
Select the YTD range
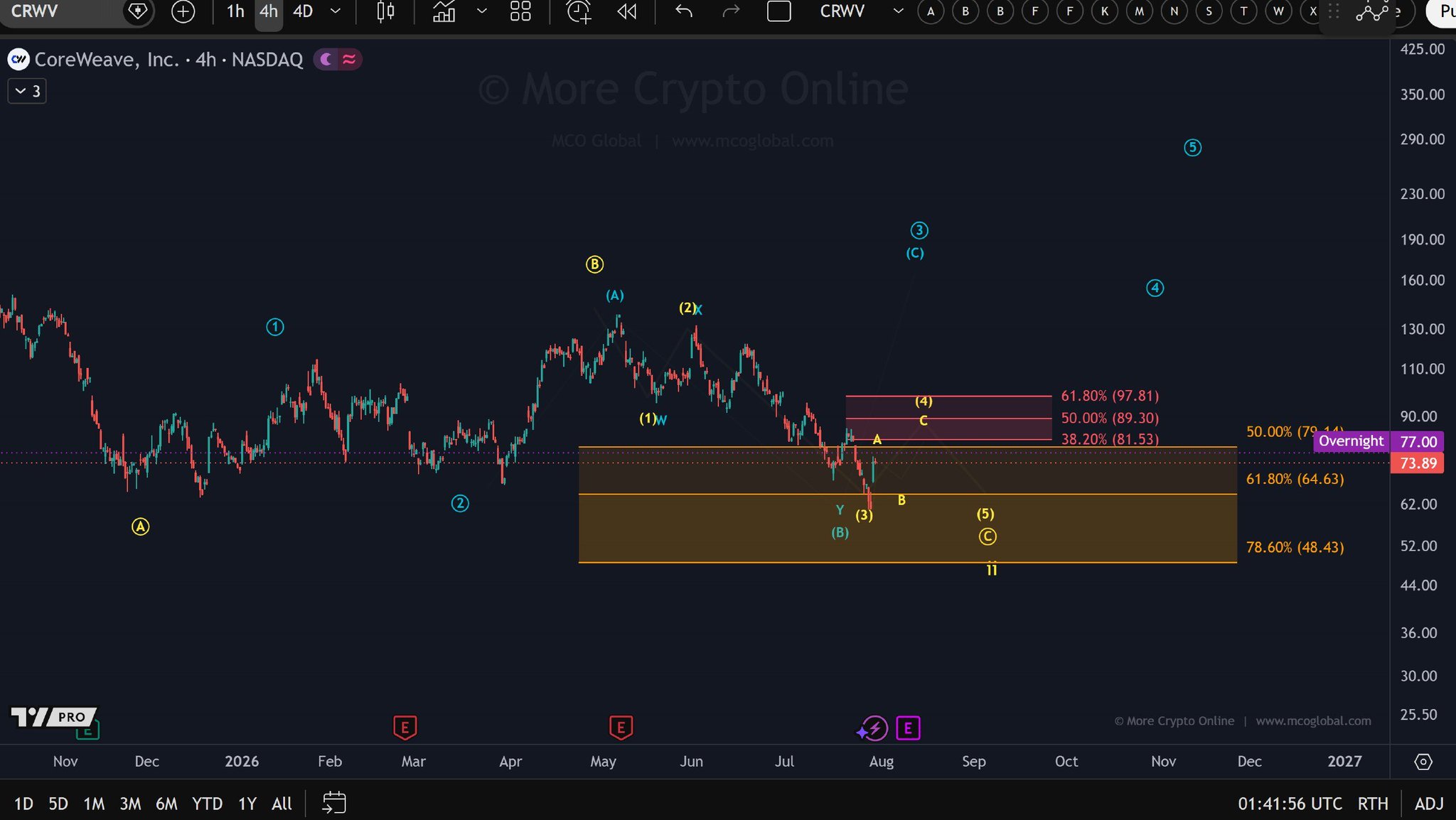click(x=208, y=804)
